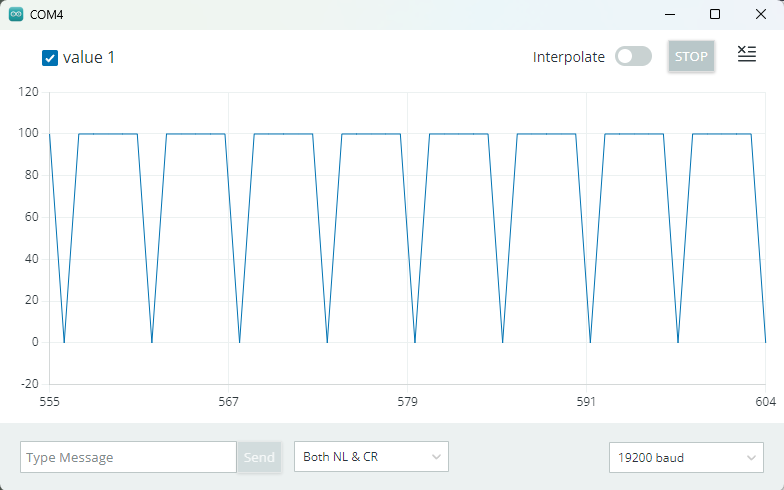Uncheck the value 1 checkbox
Image resolution: width=784 pixels, height=490 pixels.
(50, 58)
